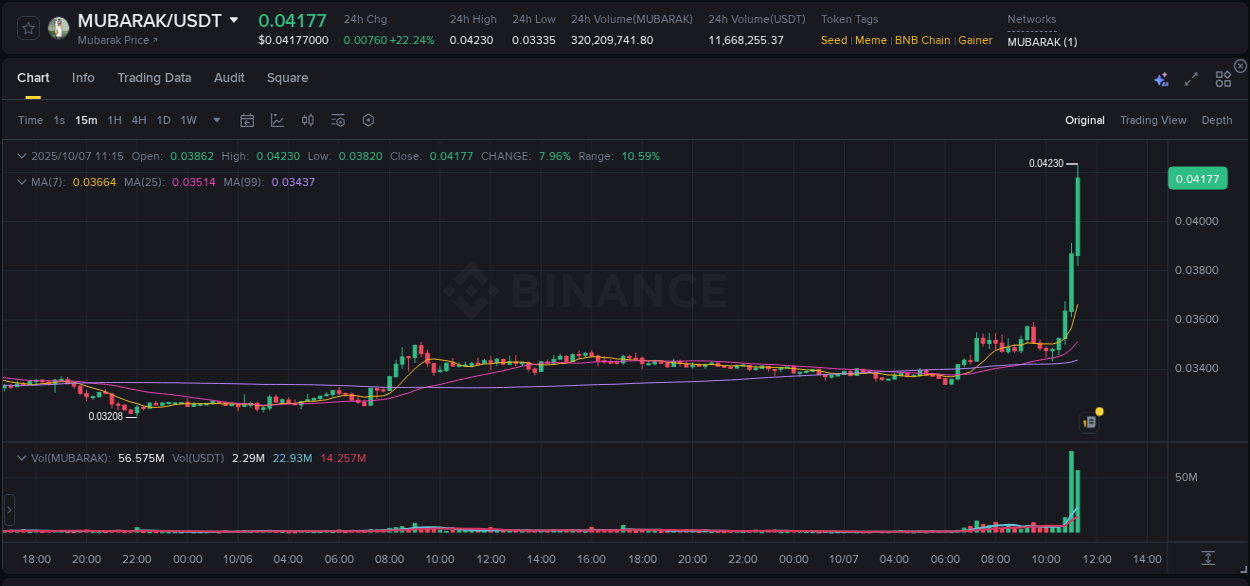Image resolution: width=1250 pixels, height=586 pixels.
Task: Switch to the Depth view
Action: [1217, 120]
